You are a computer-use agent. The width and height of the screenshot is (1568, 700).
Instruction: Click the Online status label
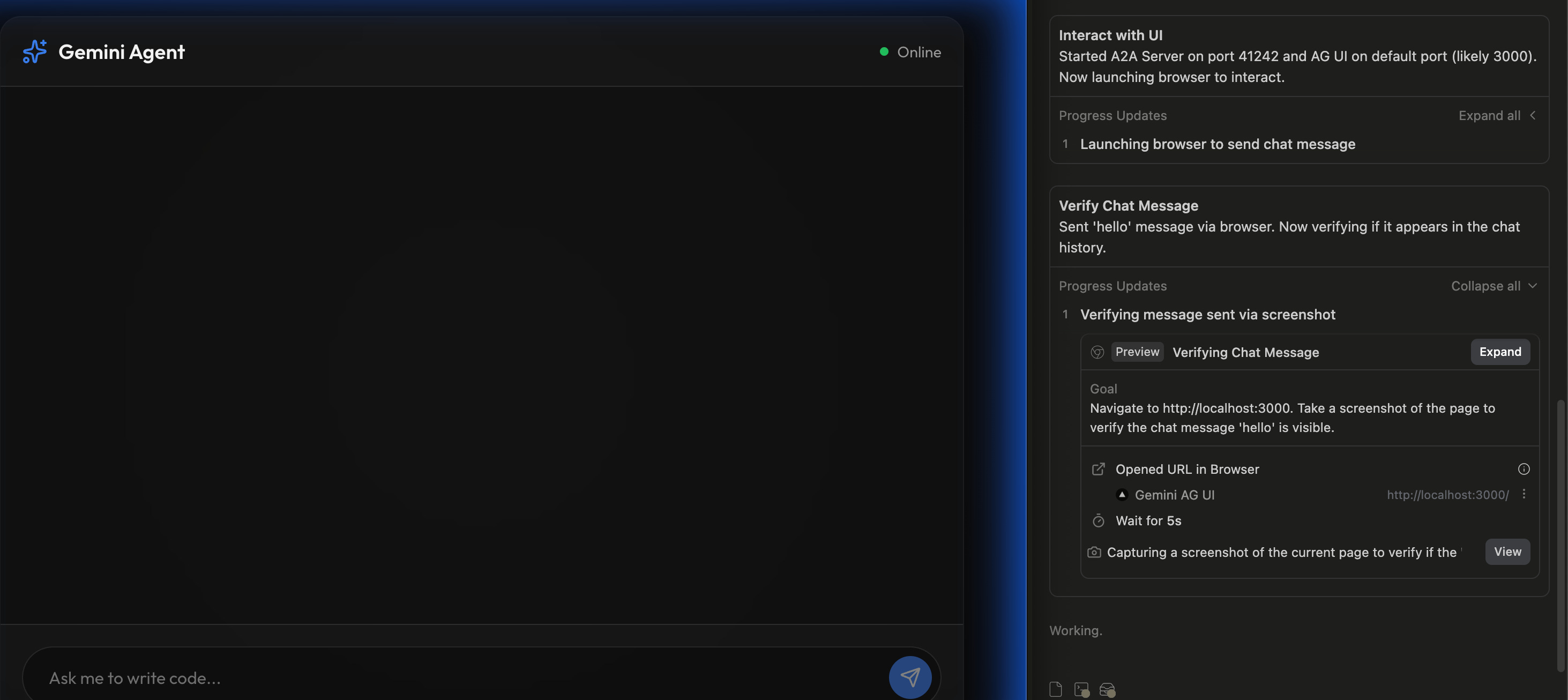tap(919, 53)
